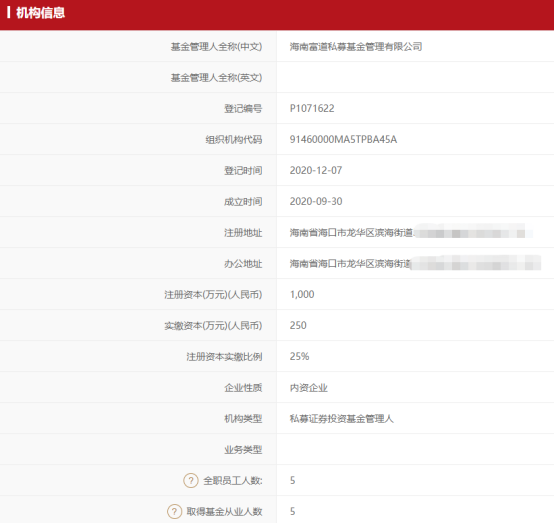The image size is (554, 524).
Task: Click help icon beside 取得基金从业人数
Action: (x=174, y=511)
